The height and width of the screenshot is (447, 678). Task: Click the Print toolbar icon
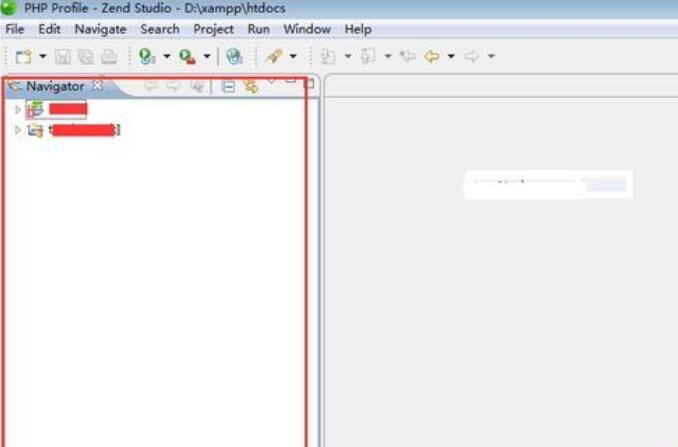click(109, 57)
